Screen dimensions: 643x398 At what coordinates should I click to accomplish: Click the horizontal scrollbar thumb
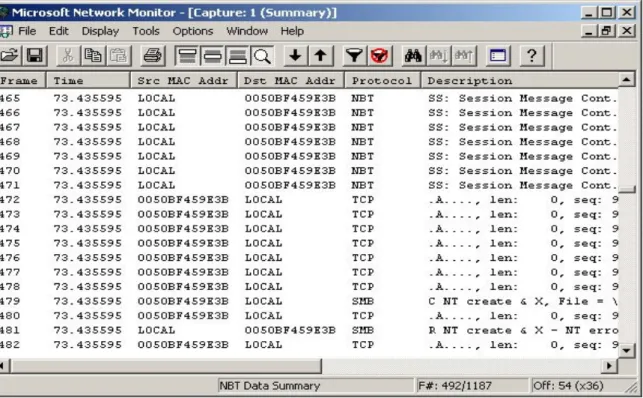166,365
